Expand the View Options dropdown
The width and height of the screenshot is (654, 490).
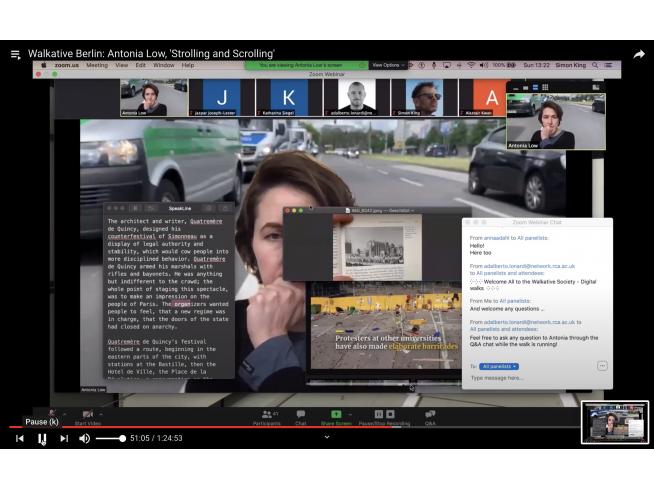[x=387, y=65]
